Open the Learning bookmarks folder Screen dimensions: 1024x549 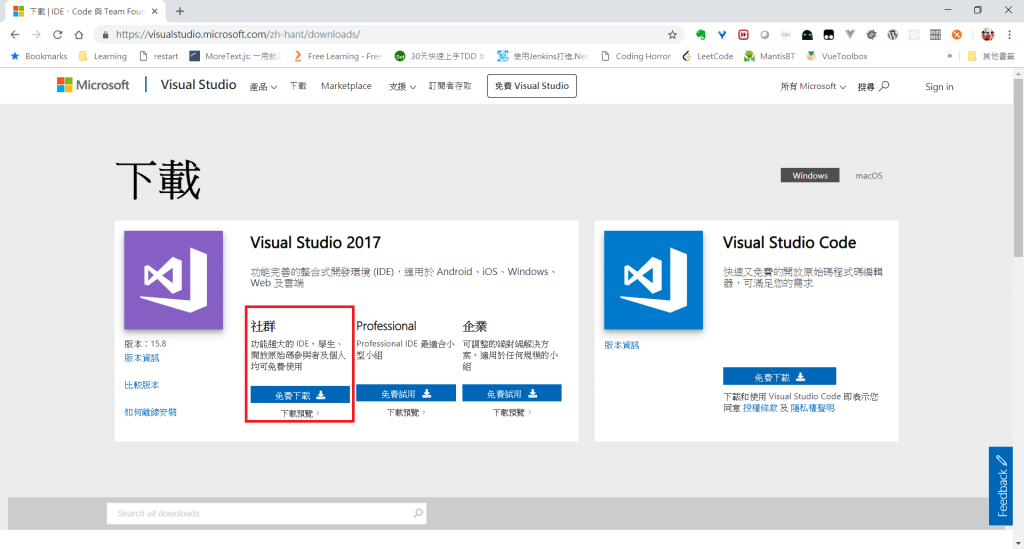[103, 56]
